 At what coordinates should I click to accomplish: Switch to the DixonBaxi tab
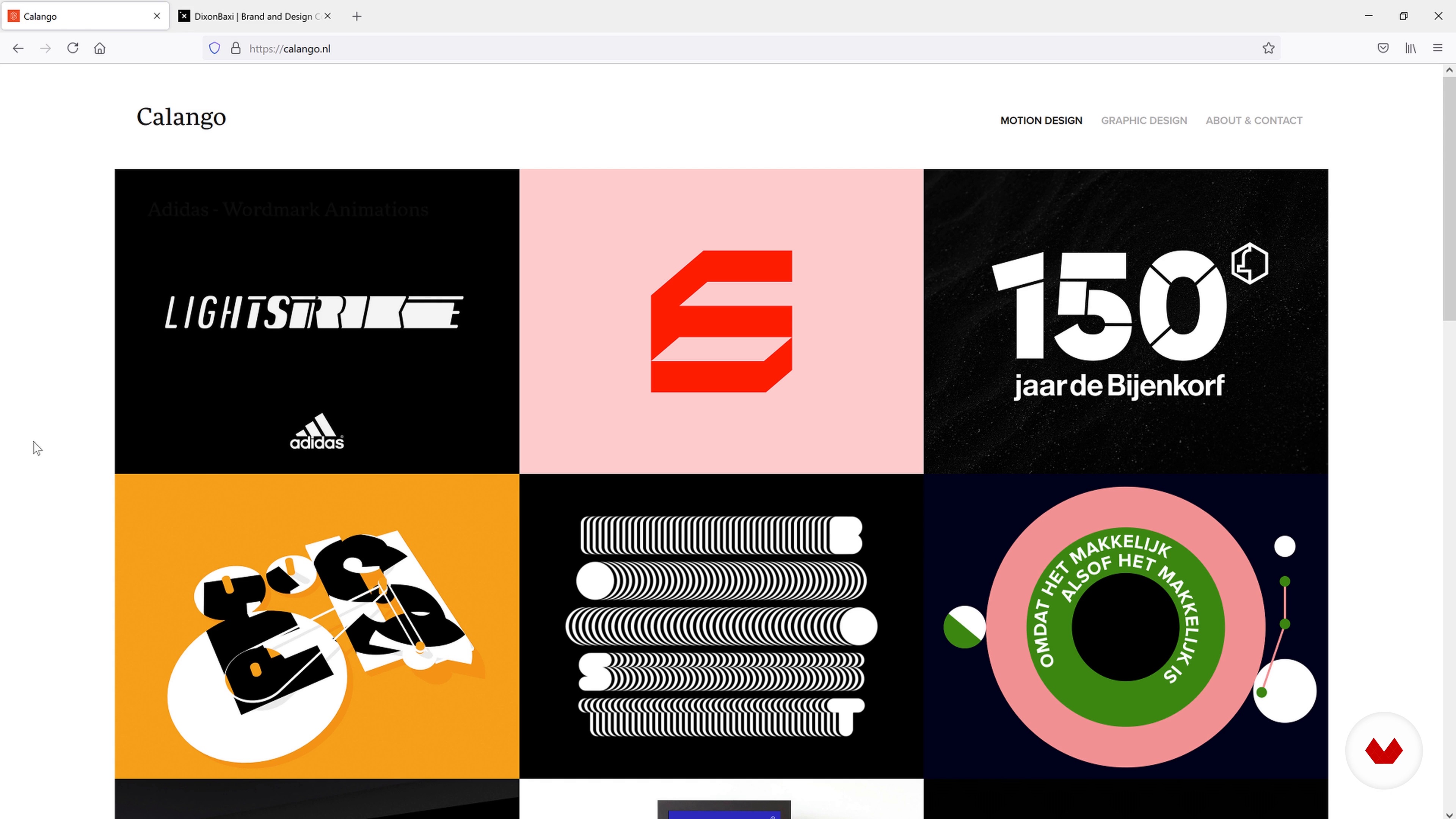(x=255, y=16)
